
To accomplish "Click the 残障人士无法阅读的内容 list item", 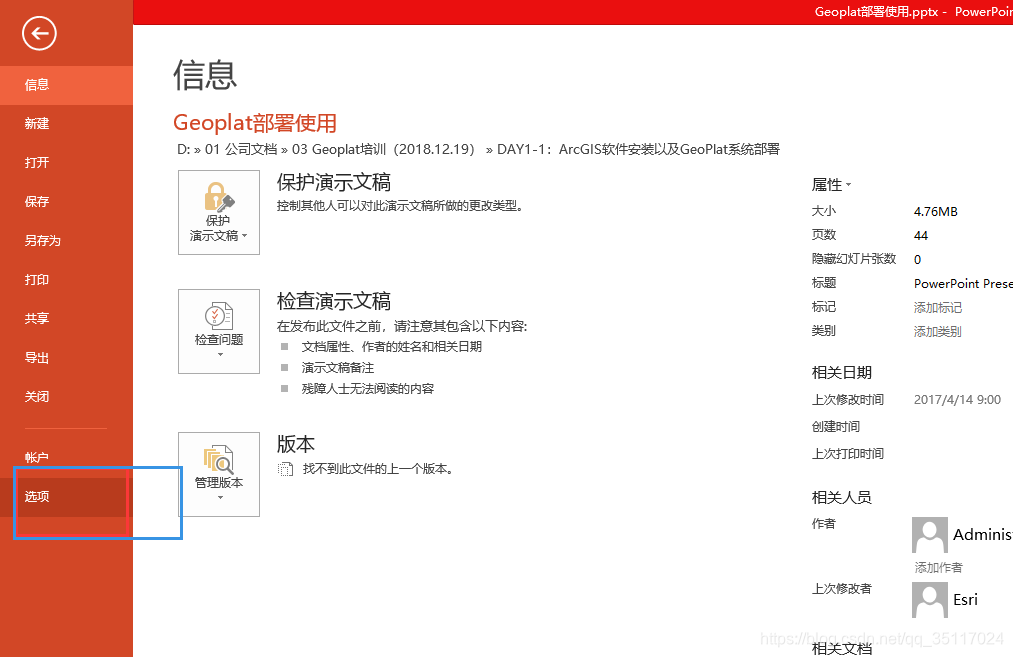I will click(368, 389).
